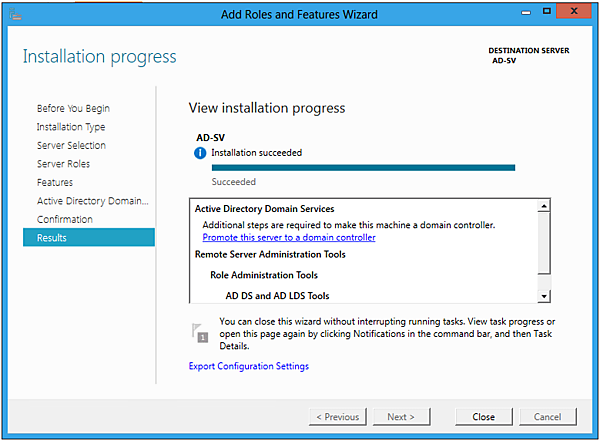
Task: Switch to the Server Roles step
Action: [63, 164]
